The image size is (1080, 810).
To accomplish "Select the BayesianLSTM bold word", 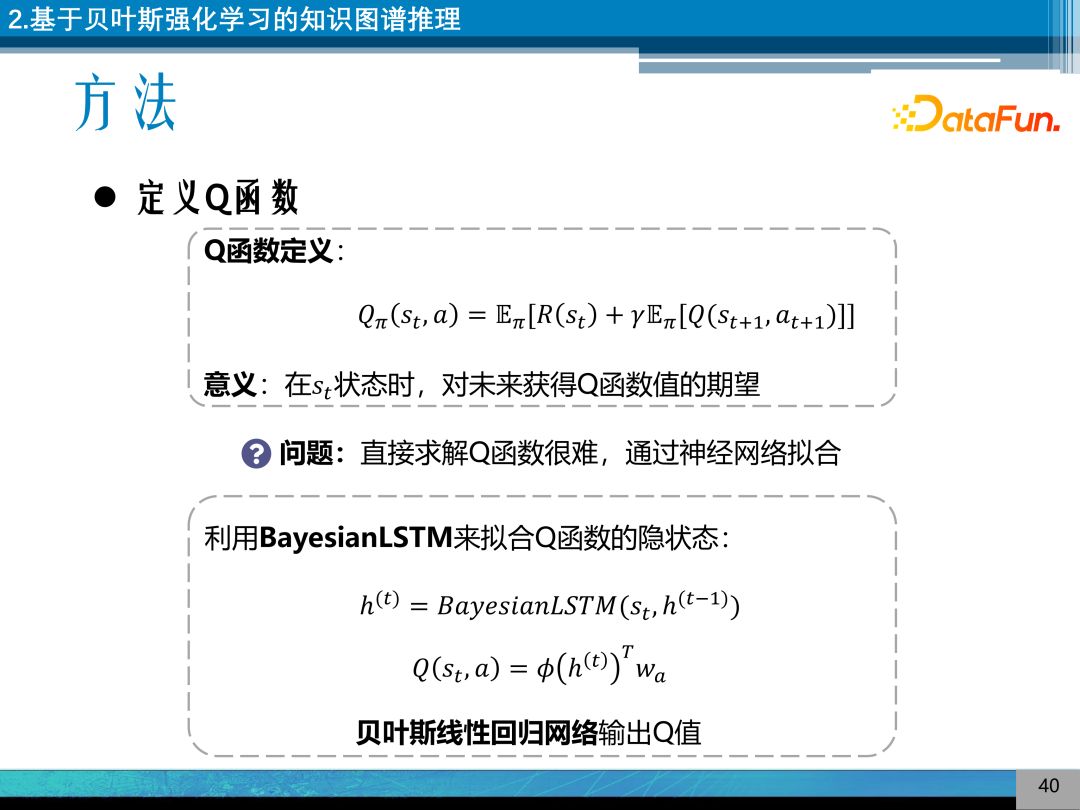I will 355,537.
